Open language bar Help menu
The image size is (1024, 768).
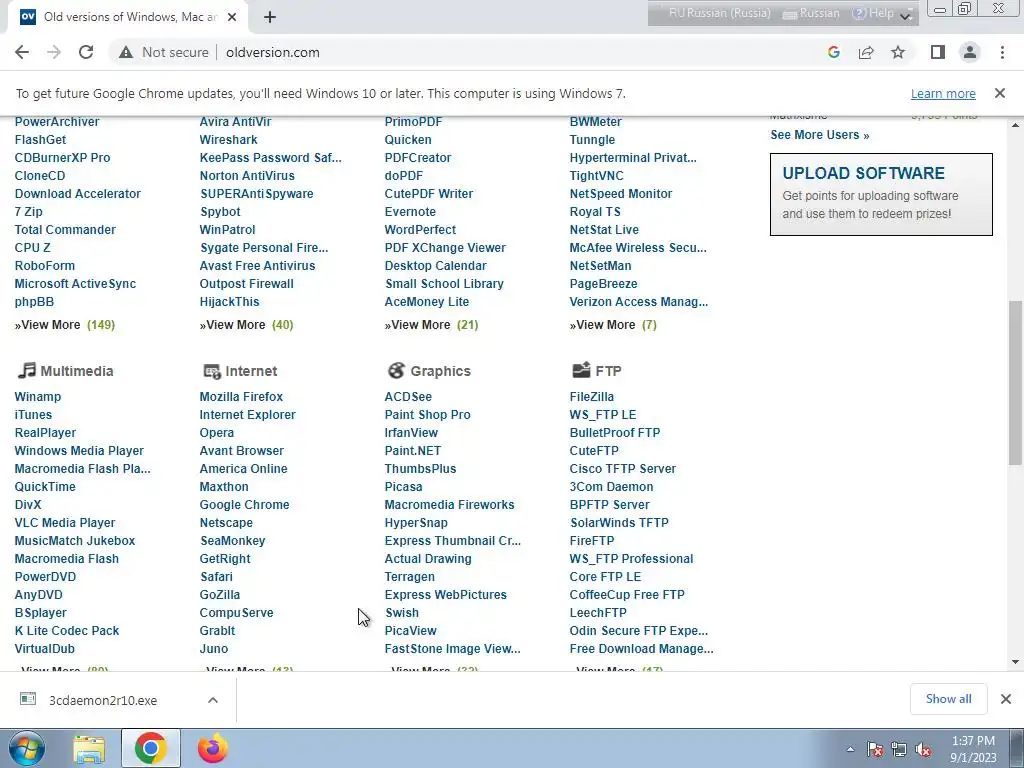pyautogui.click(x=874, y=13)
